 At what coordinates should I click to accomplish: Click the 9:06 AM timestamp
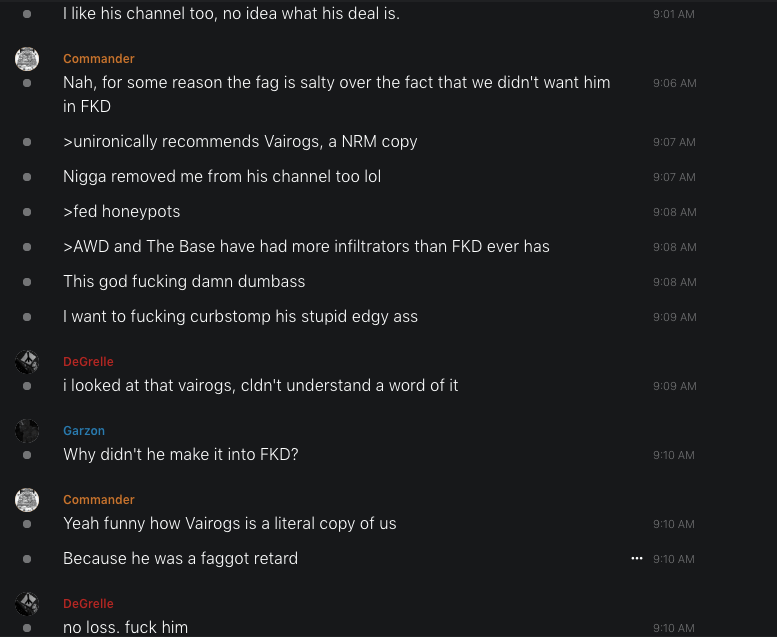click(x=674, y=83)
